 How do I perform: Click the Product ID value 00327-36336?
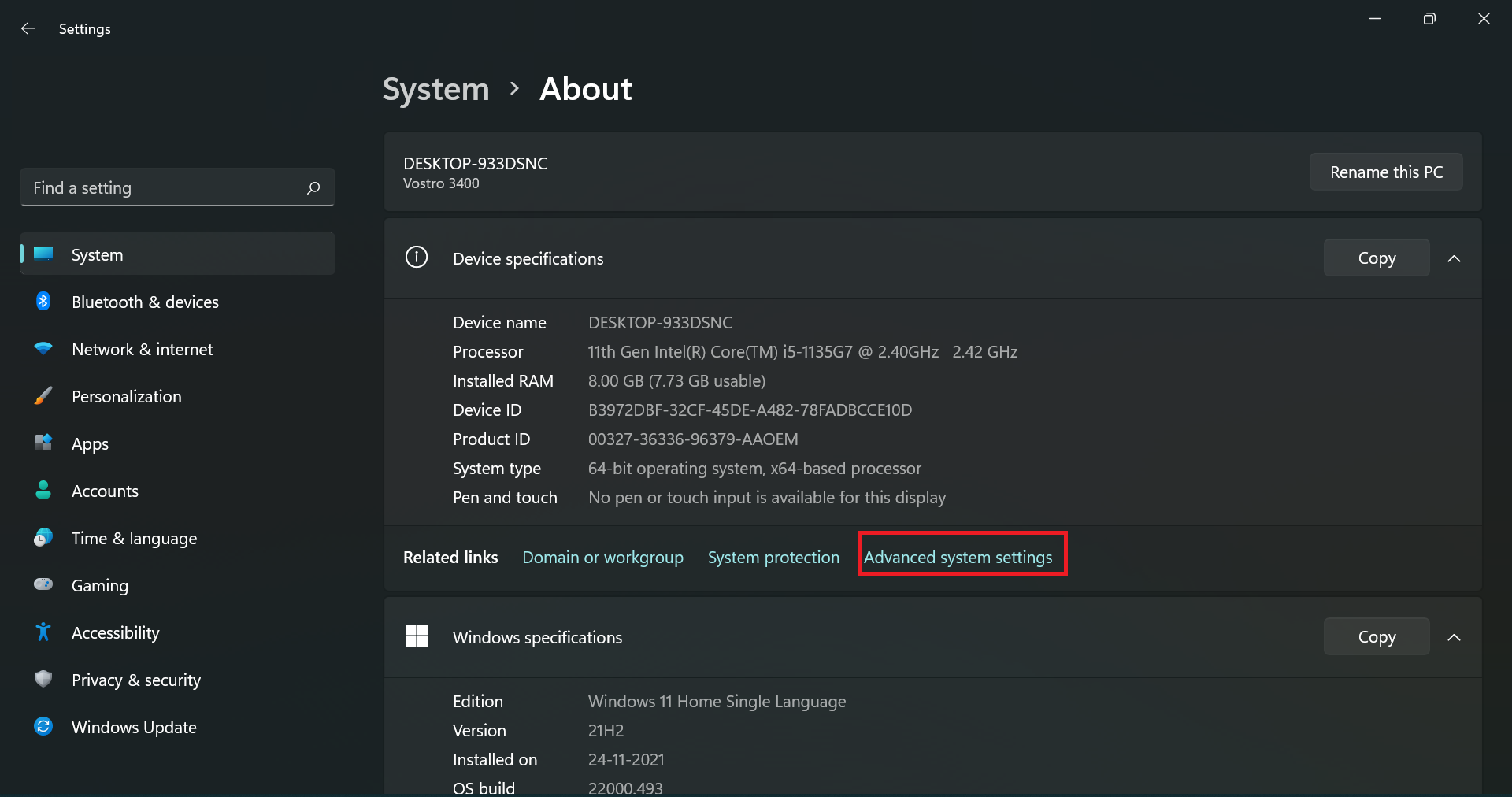pyautogui.click(x=693, y=439)
